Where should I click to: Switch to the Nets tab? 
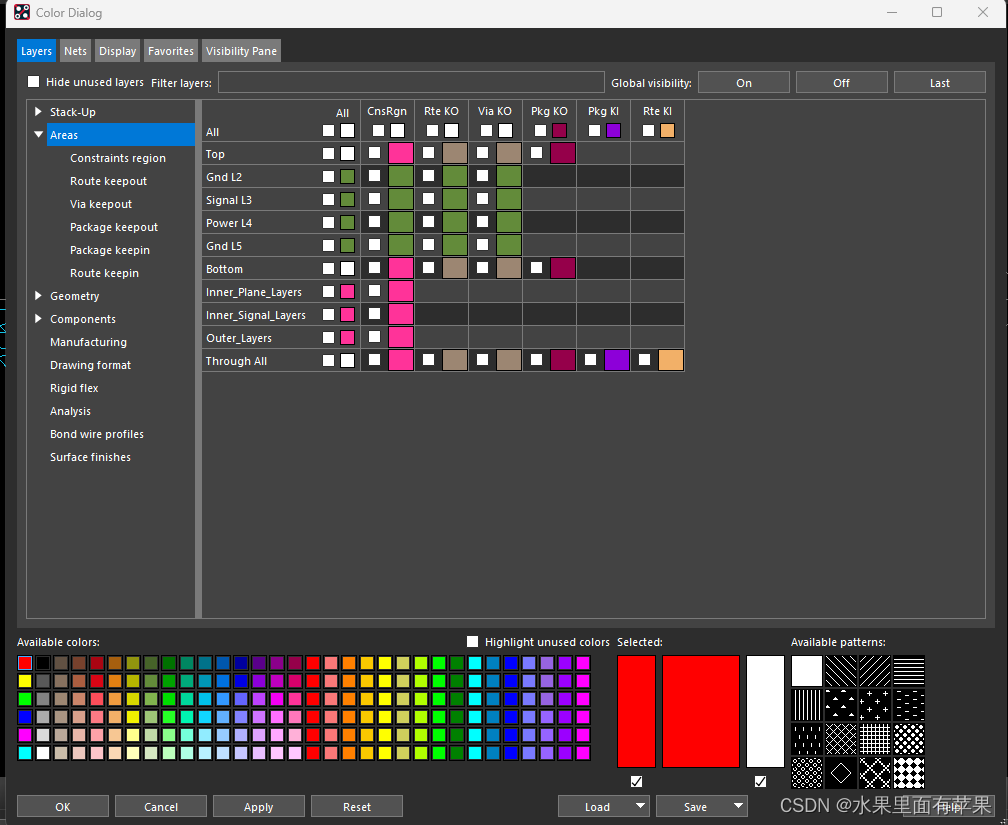pos(75,50)
